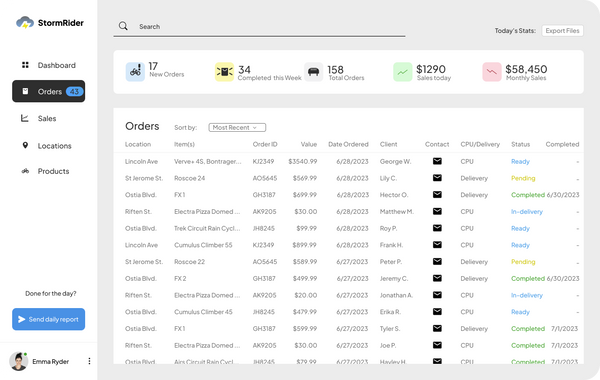This screenshot has width=600, height=380.
Task: Select the Orders menu item
Action: tap(49, 91)
